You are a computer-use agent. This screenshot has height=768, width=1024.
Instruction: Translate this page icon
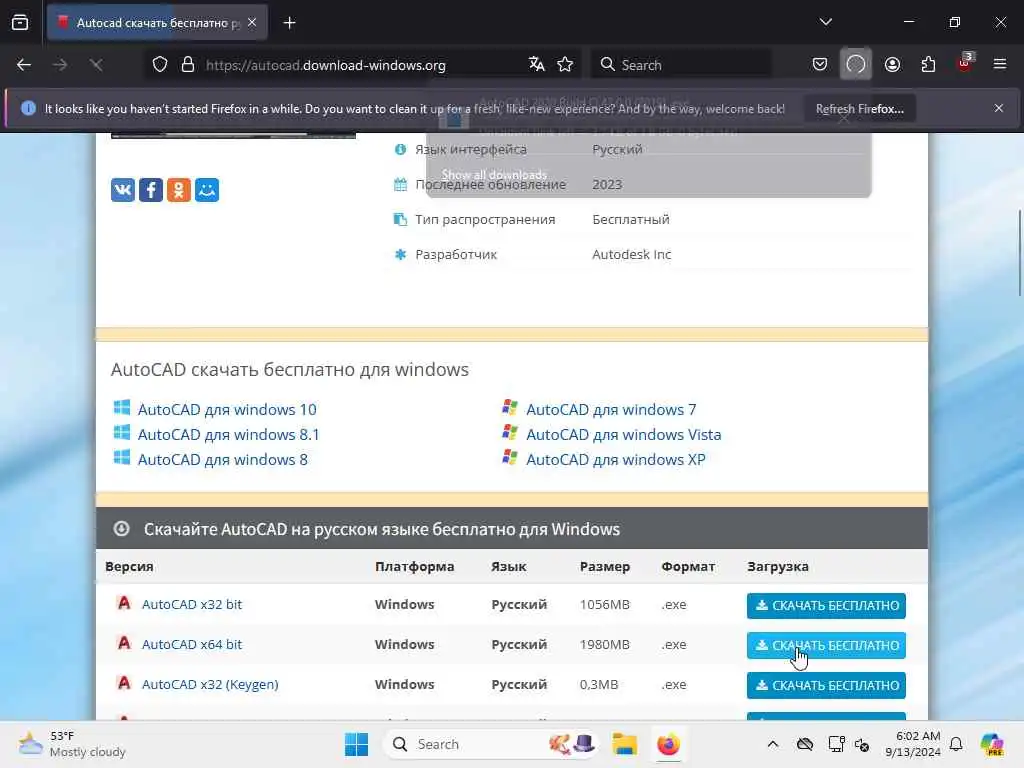[537, 65]
